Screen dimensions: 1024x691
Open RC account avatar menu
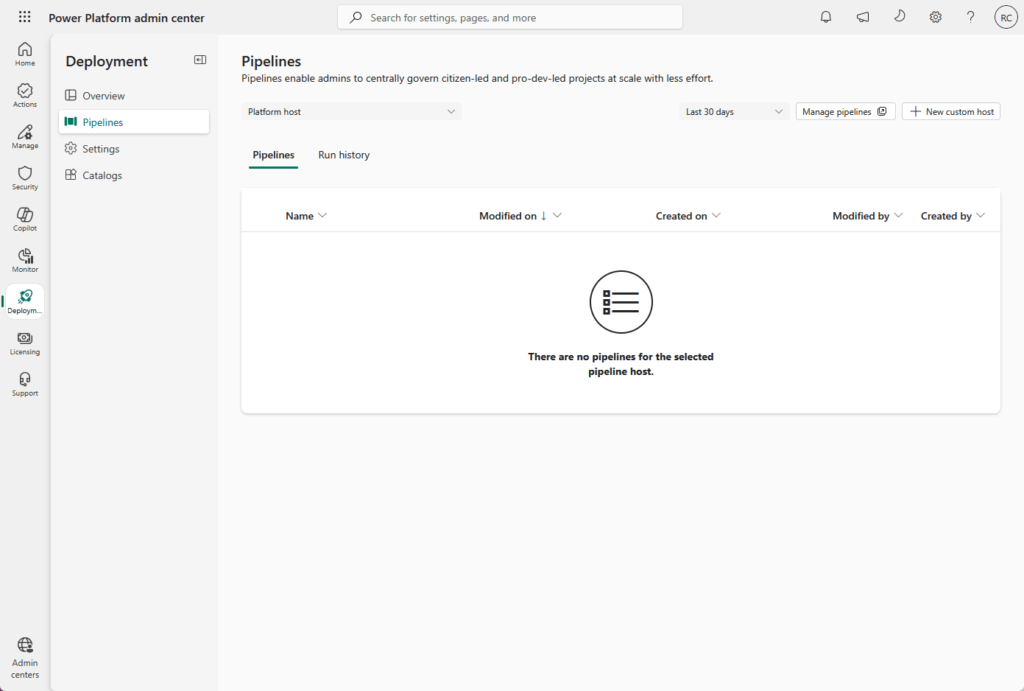click(x=1006, y=18)
